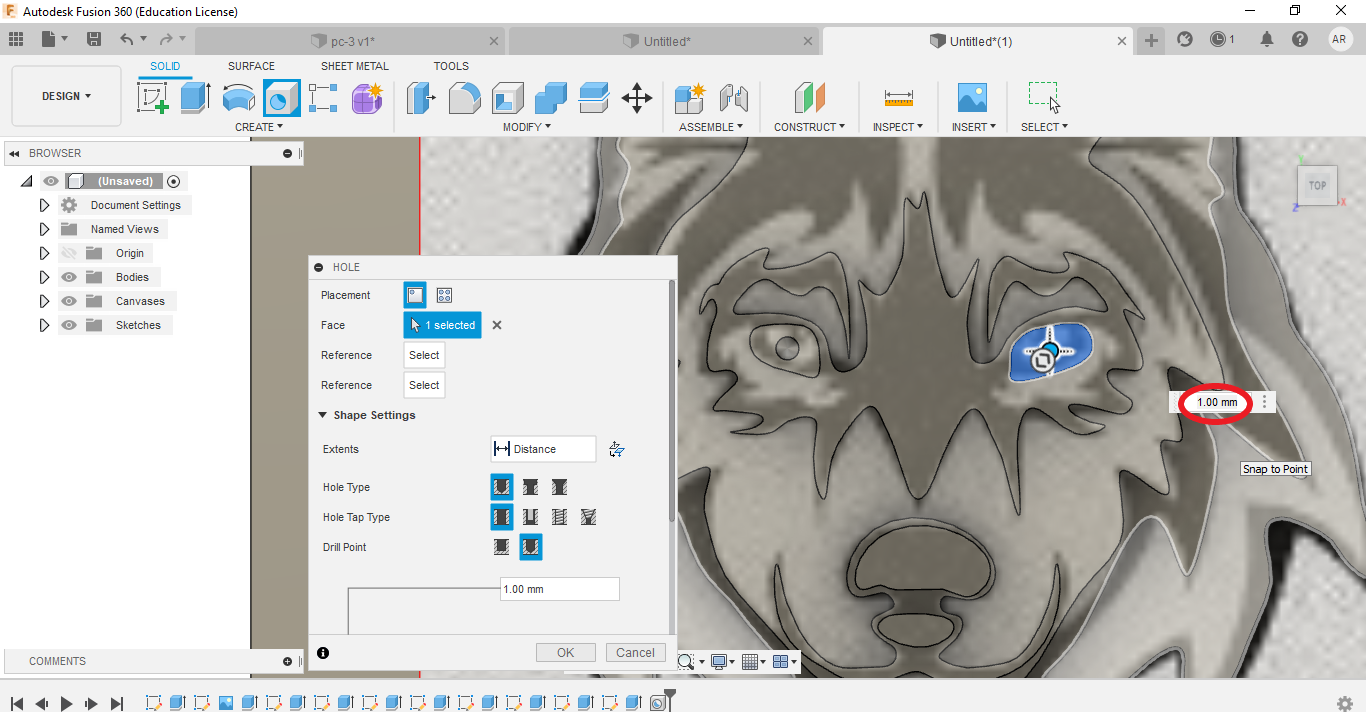Toggle visibility of Sketches folder
Image resolution: width=1366 pixels, height=712 pixels.
(x=69, y=325)
